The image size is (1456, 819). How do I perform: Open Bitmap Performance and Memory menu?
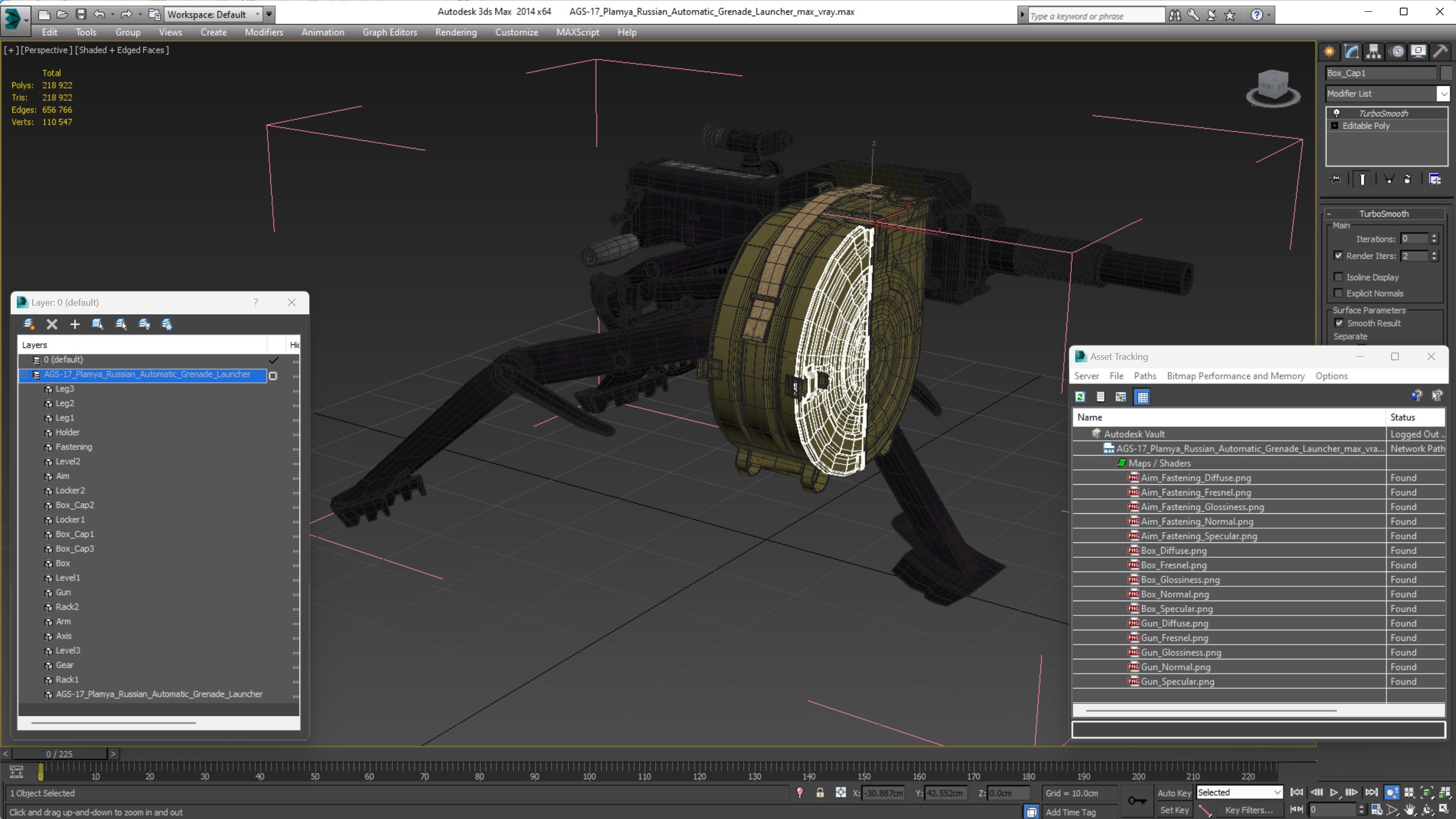(1236, 376)
